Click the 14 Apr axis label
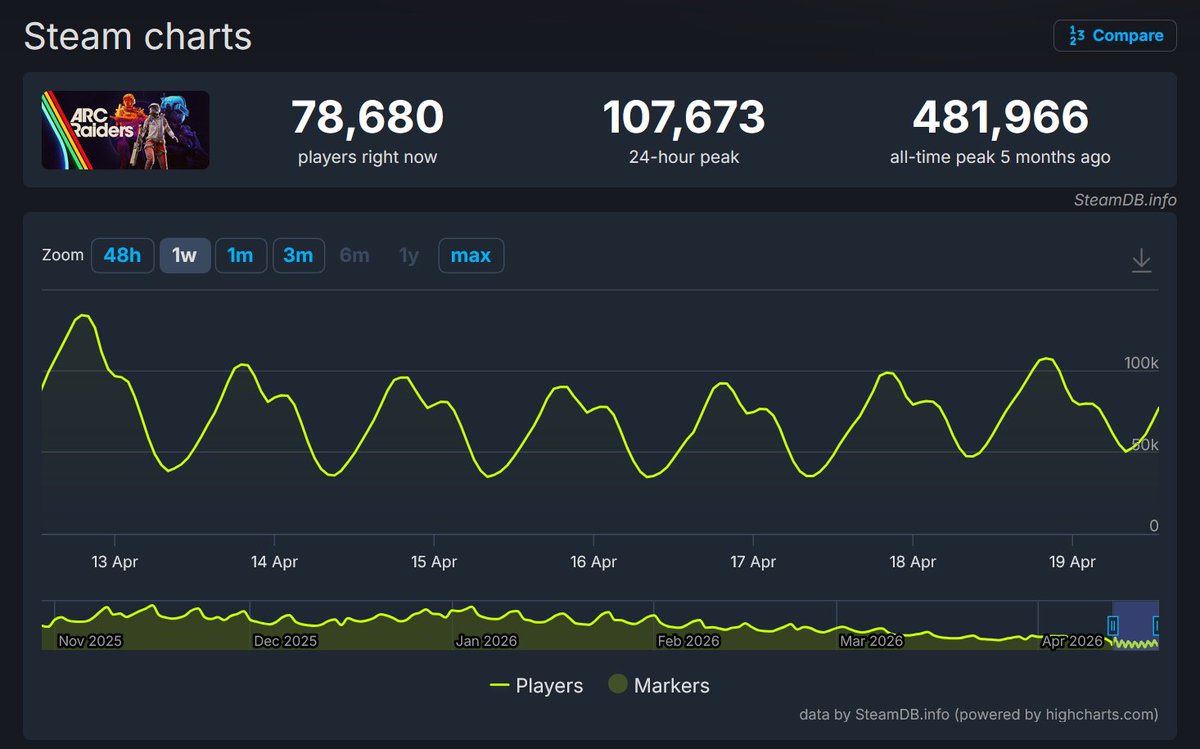The height and width of the screenshot is (749, 1200). pyautogui.click(x=274, y=562)
